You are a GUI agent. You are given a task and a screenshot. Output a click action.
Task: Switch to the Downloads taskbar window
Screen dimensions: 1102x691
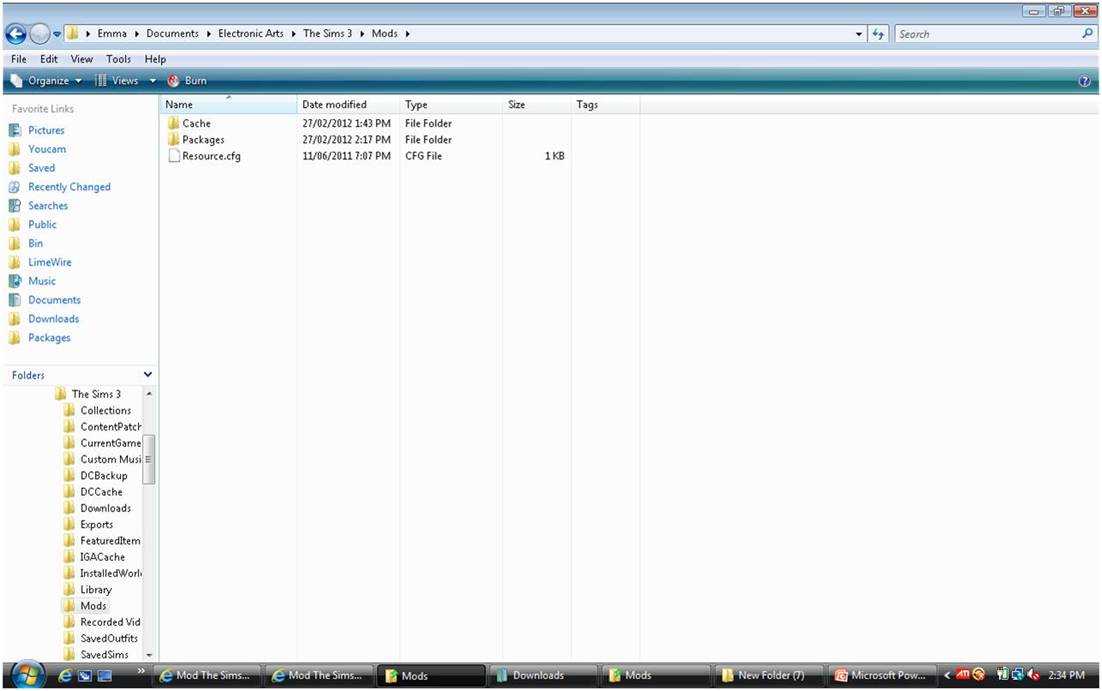click(541, 675)
